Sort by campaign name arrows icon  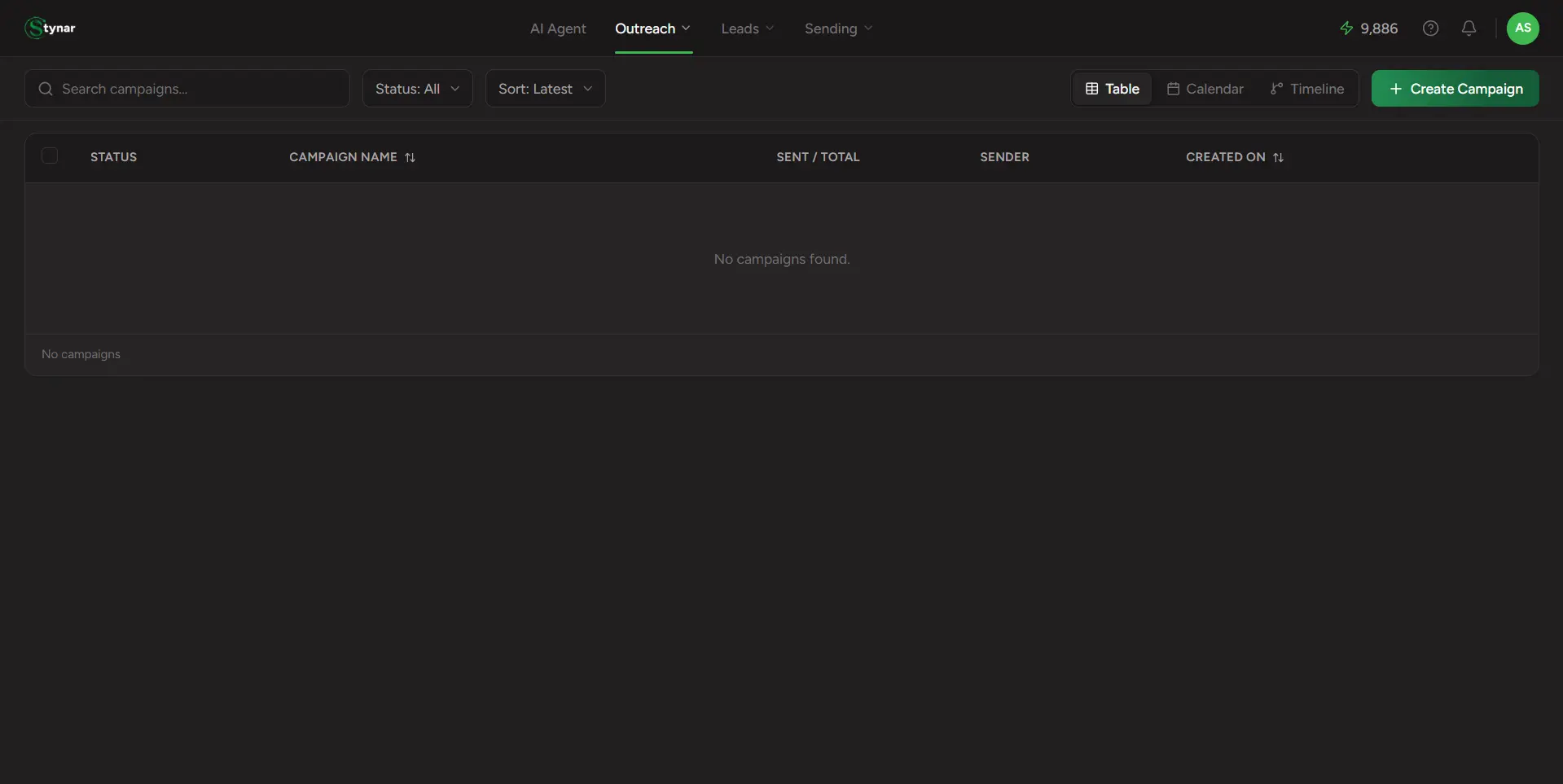[410, 157]
